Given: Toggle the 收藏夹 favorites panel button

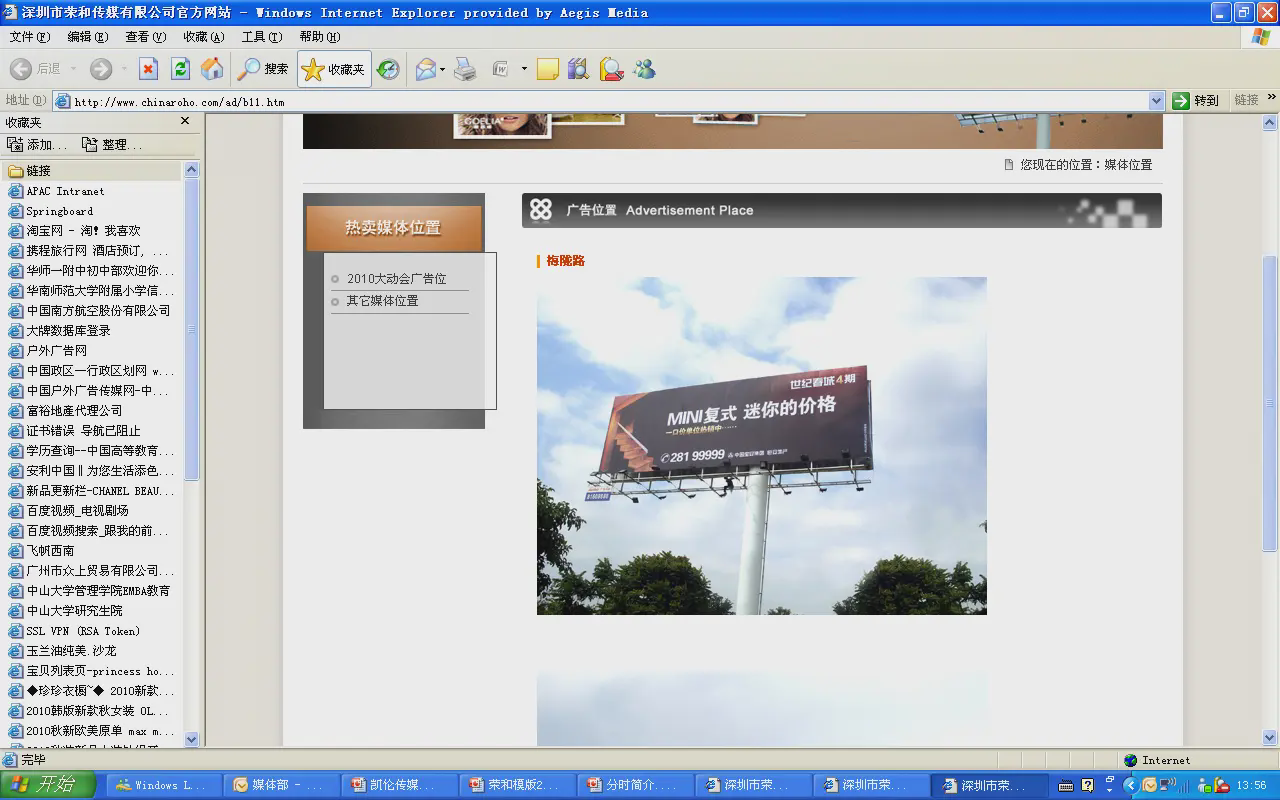Looking at the screenshot, I should click(334, 69).
